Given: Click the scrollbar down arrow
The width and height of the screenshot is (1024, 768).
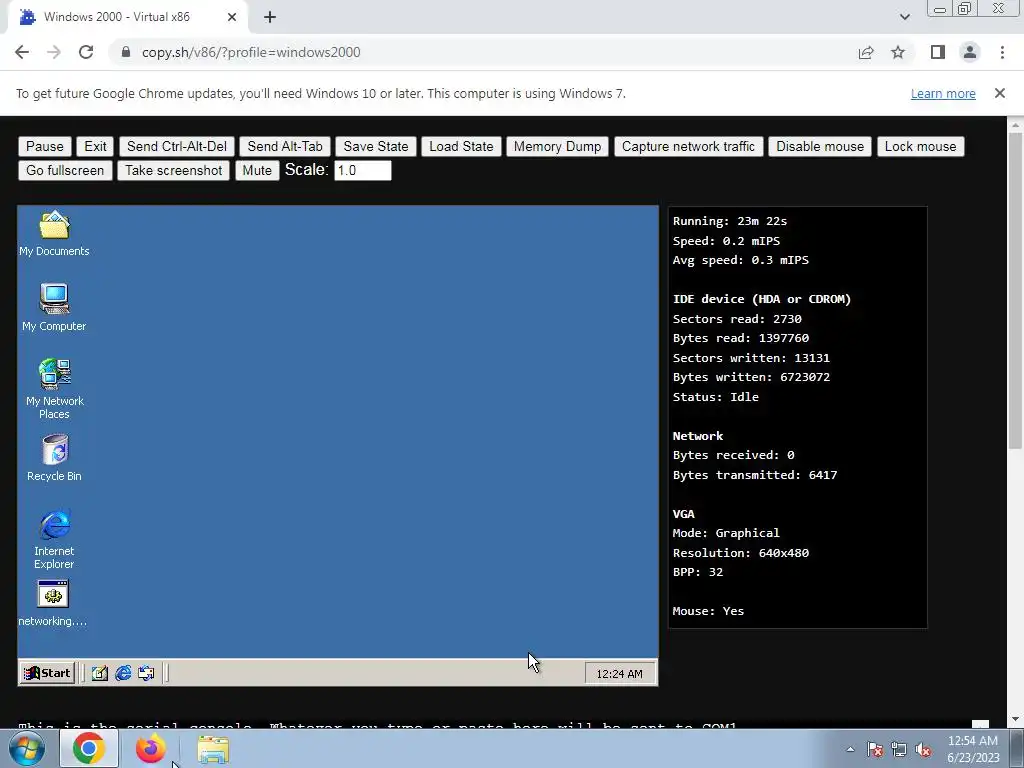Looking at the screenshot, I should 1015,720.
